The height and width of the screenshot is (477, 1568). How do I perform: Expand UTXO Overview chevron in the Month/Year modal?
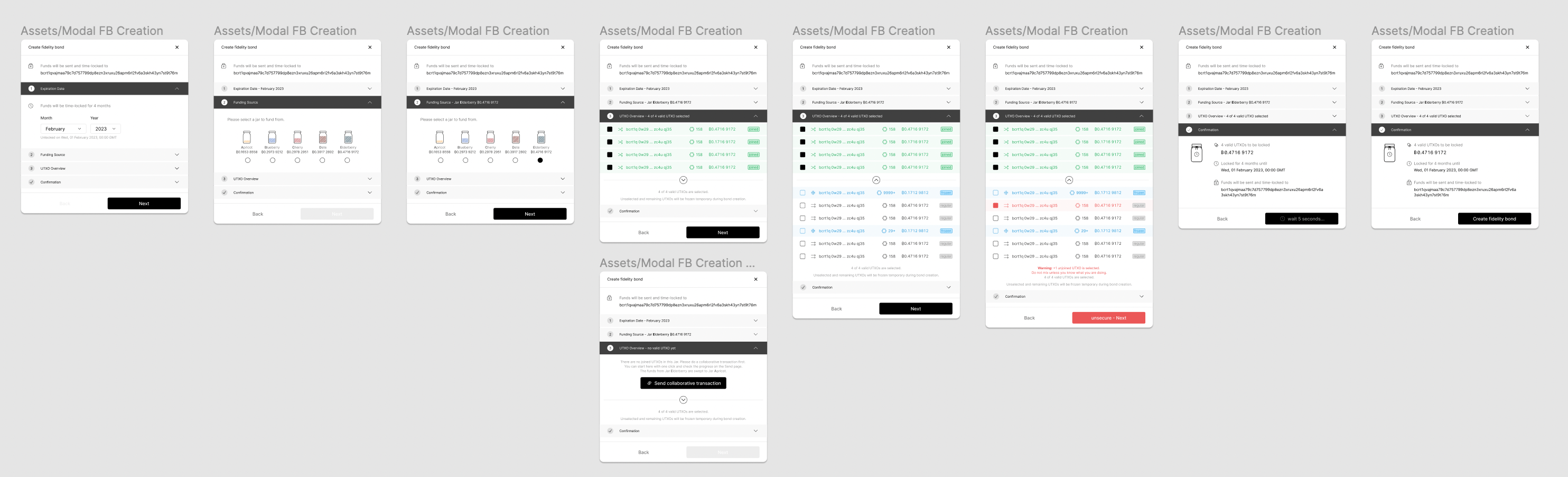pos(177,169)
